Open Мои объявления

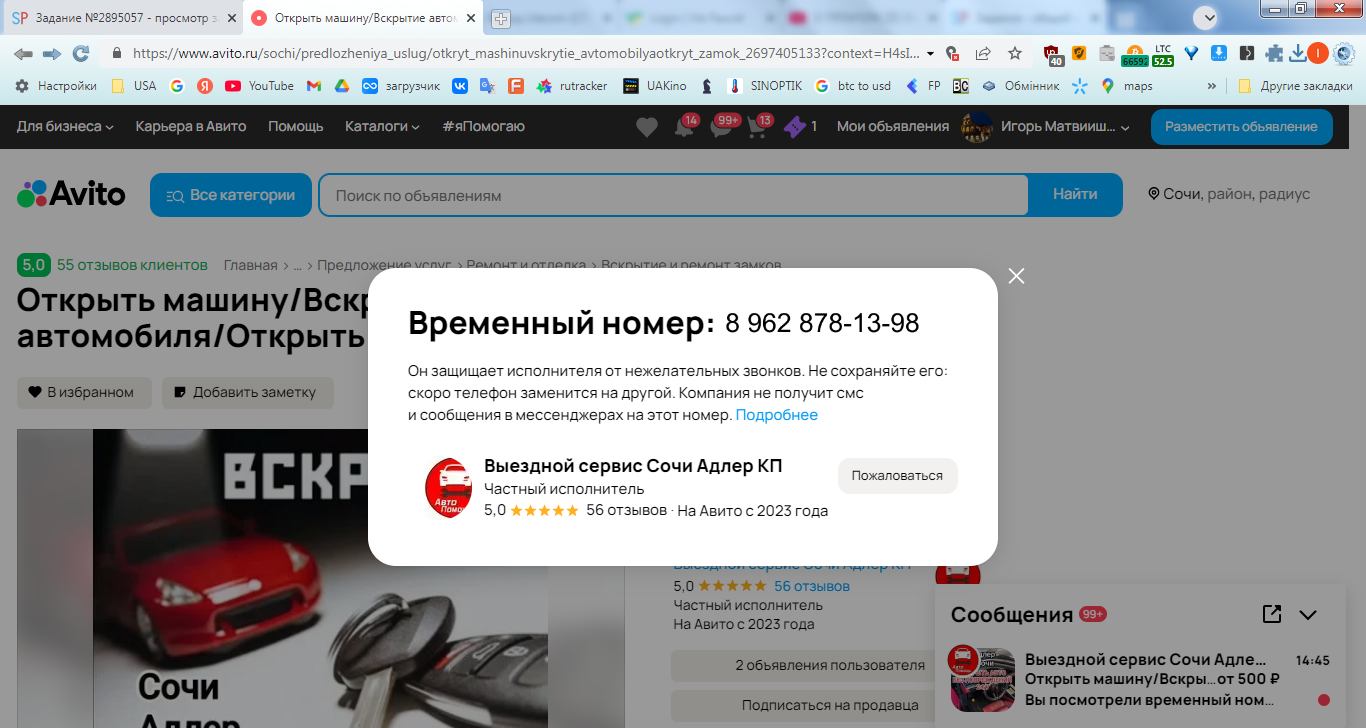click(893, 126)
